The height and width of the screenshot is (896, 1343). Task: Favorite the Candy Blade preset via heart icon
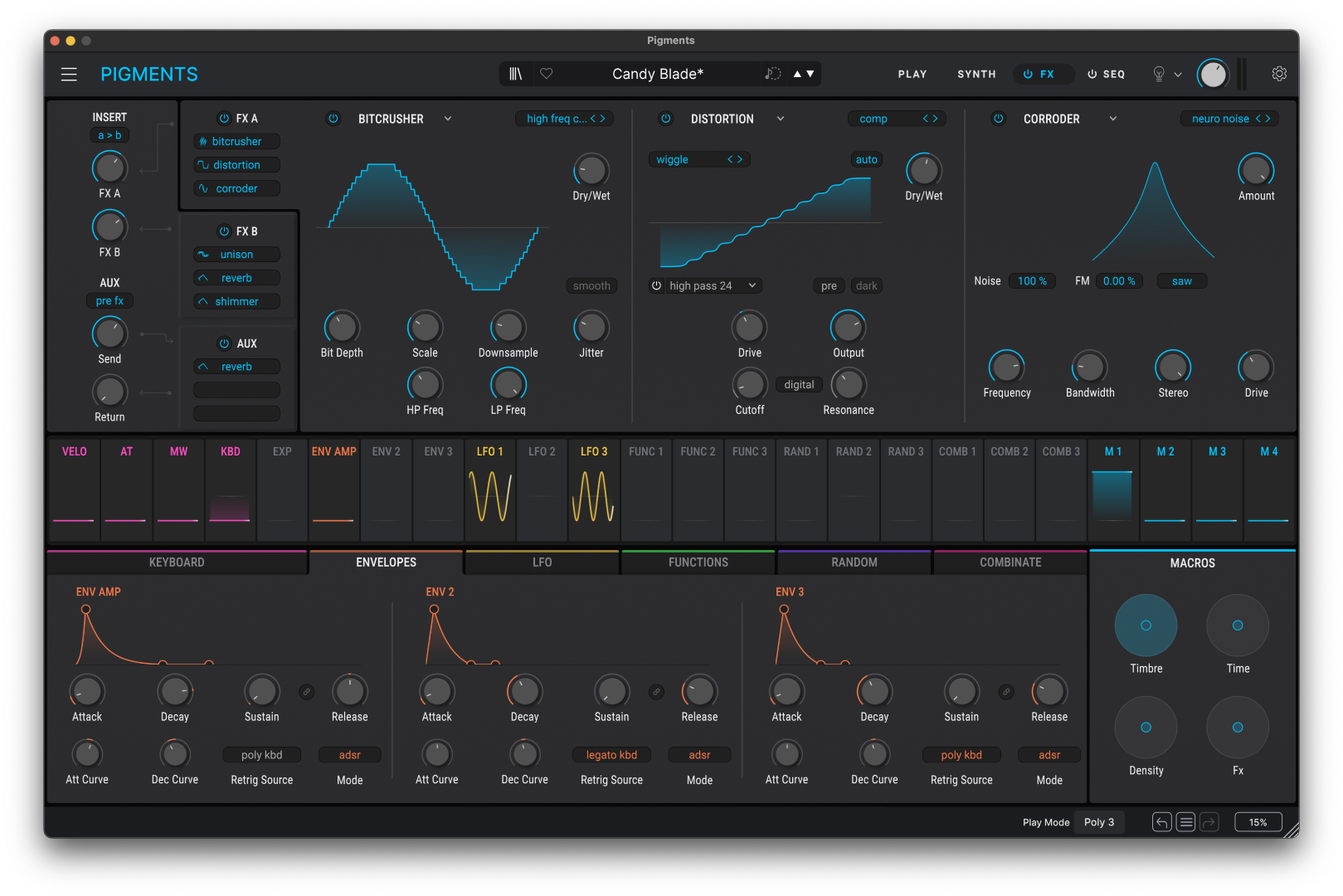click(546, 74)
